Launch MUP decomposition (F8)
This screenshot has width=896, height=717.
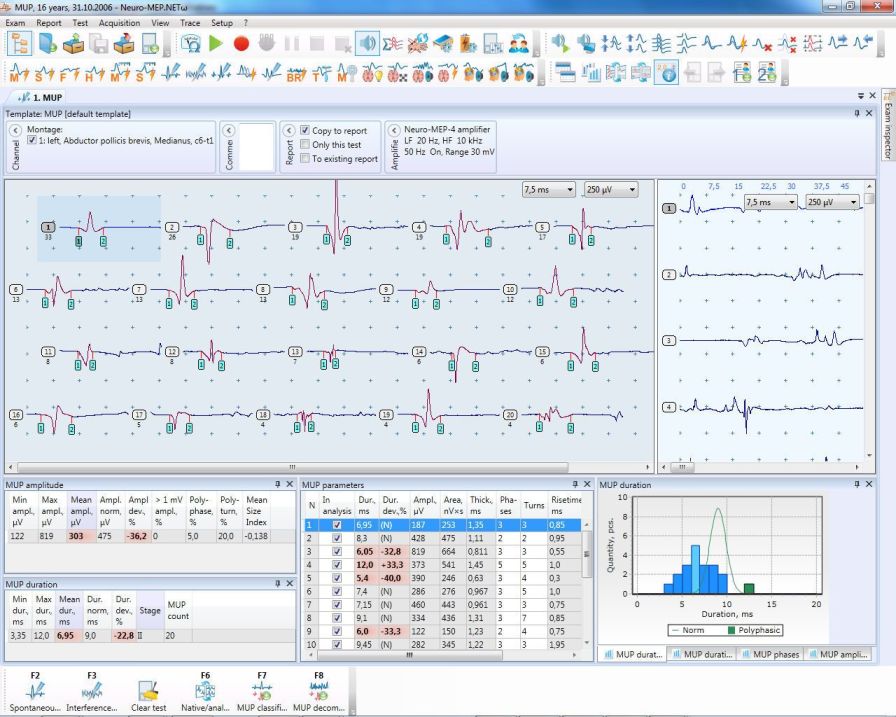coord(320,689)
